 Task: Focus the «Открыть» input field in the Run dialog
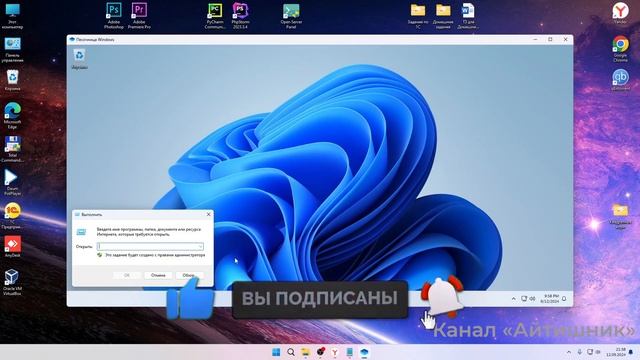[x=150, y=247]
